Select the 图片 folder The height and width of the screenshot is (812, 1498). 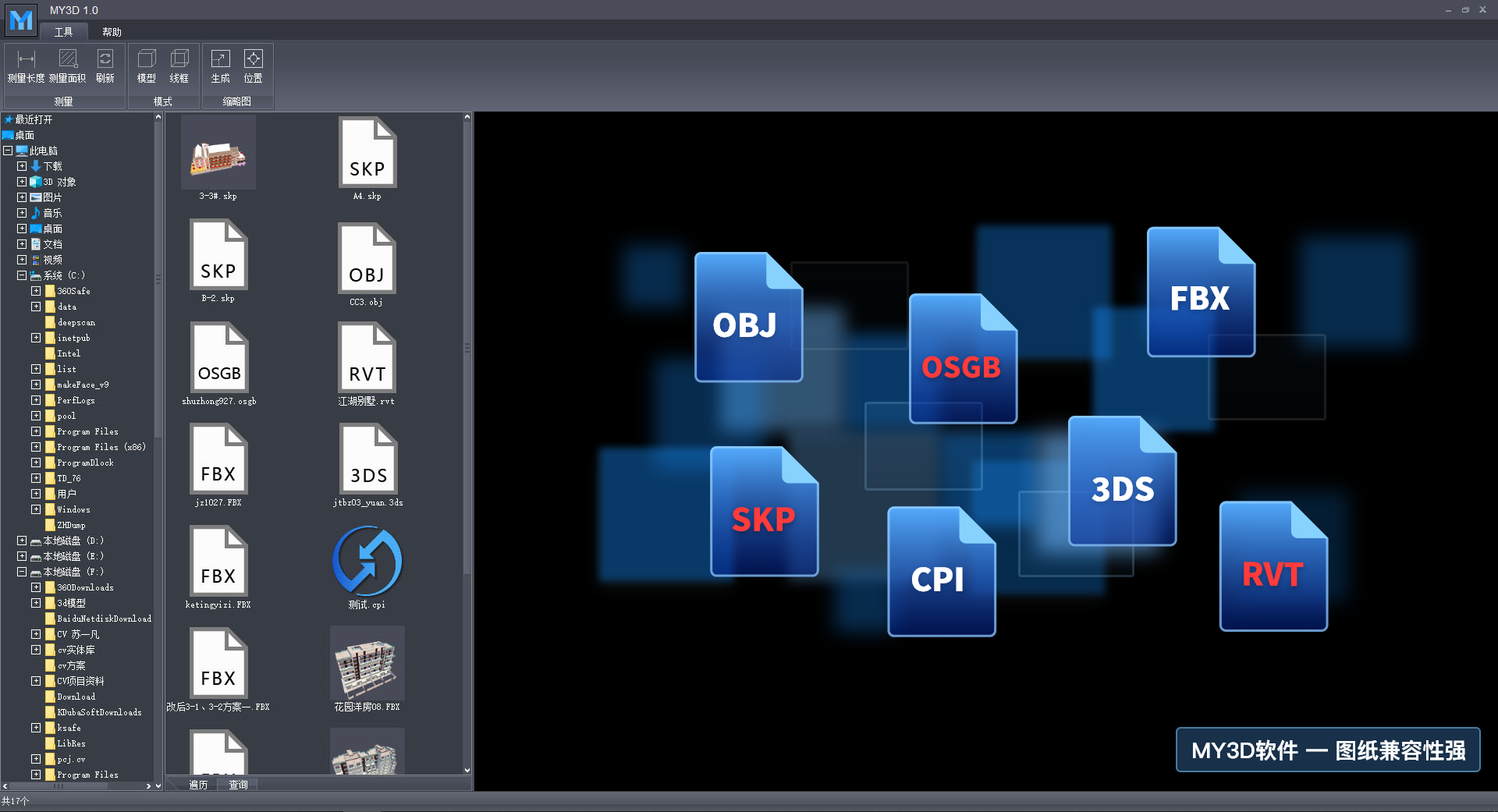46,197
